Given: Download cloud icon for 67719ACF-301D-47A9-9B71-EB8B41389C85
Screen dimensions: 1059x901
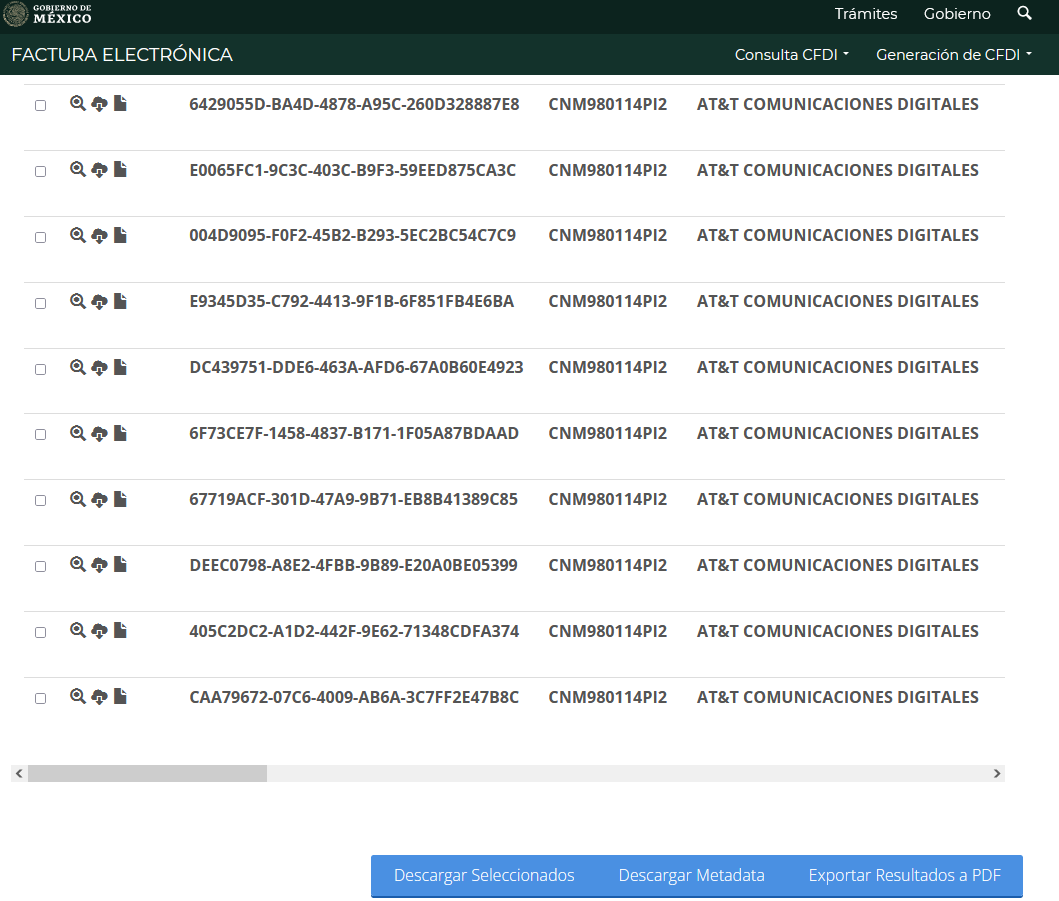Looking at the screenshot, I should pos(99,499).
